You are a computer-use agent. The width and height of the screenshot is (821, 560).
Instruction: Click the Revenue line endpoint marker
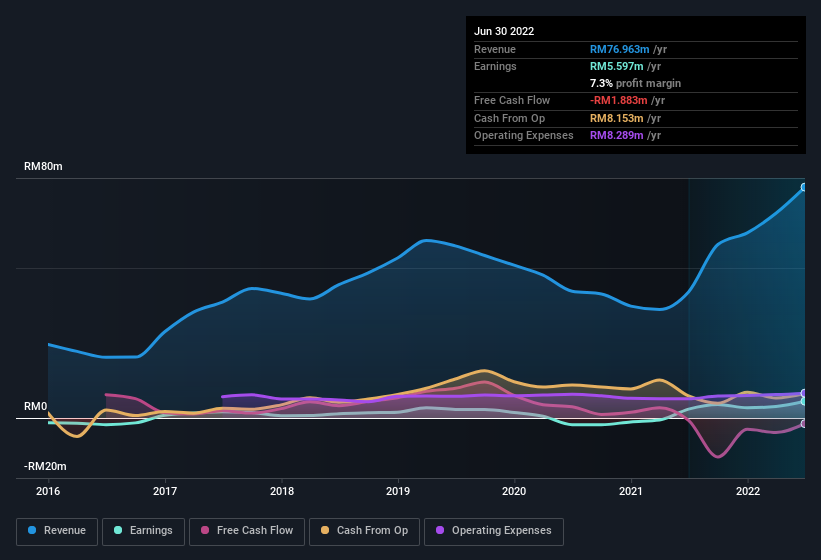click(803, 187)
